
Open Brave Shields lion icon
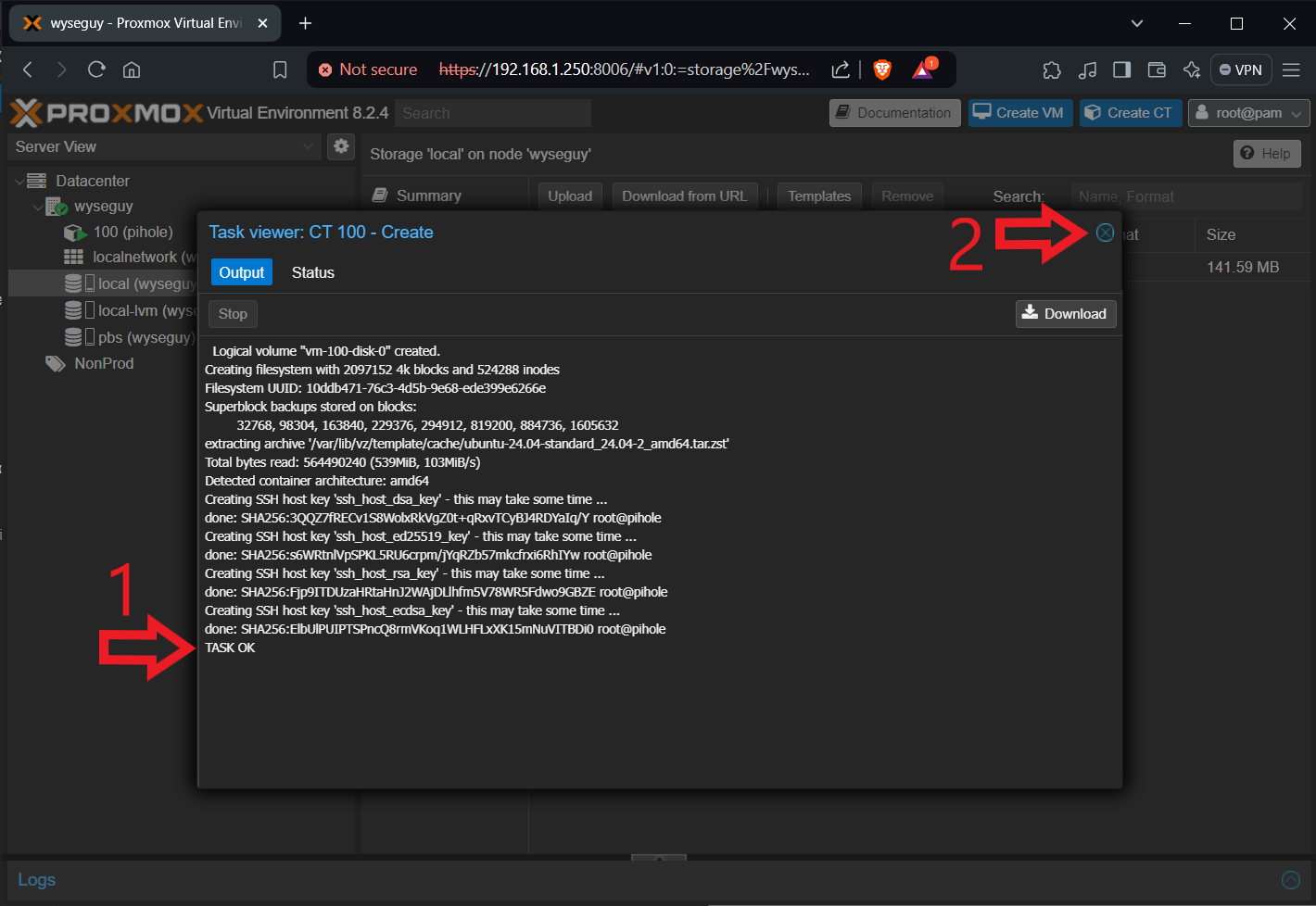coord(882,69)
